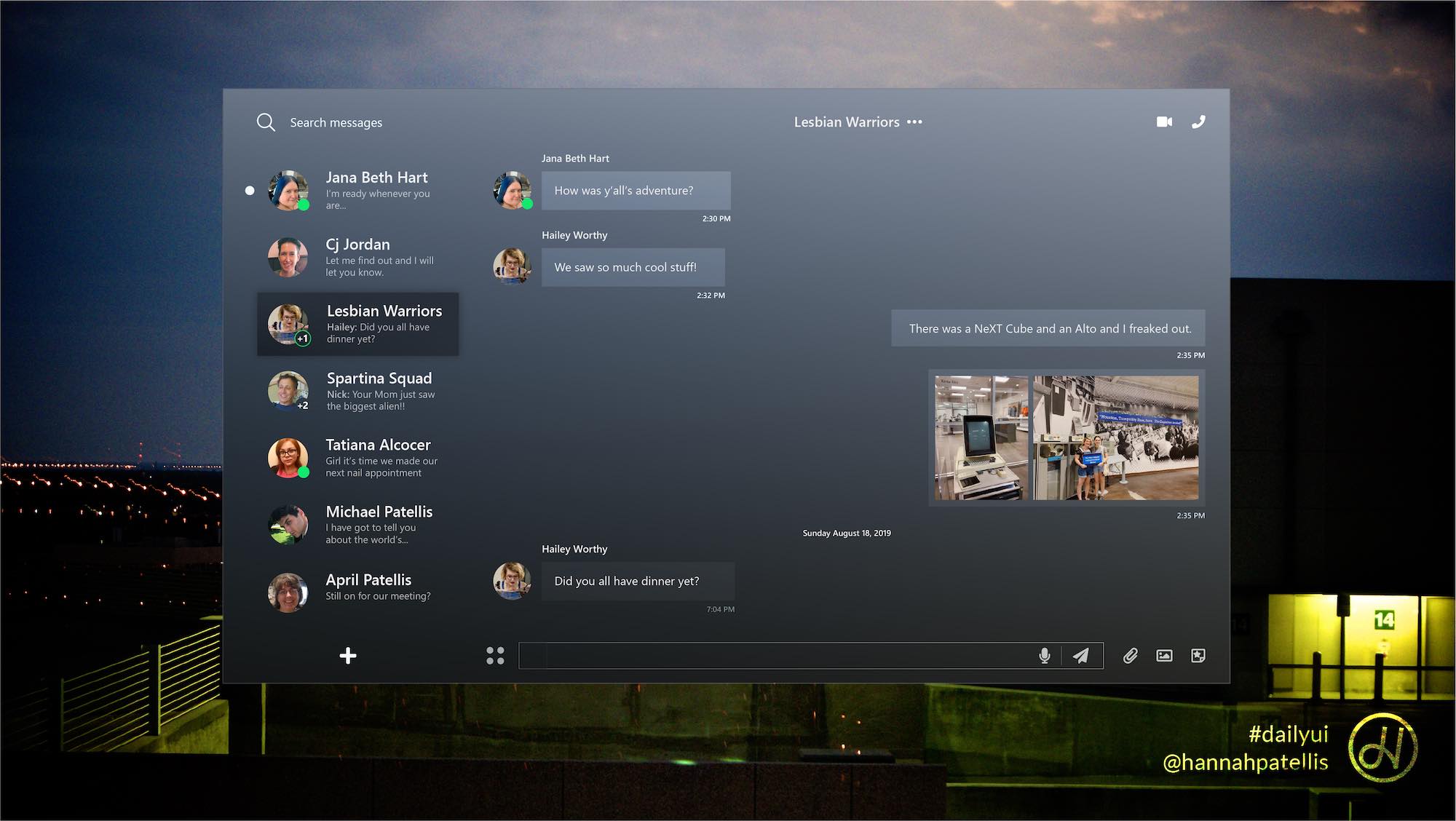Select Cj Jordan conversation
Viewport: 1456px width, 821px height.
click(357, 257)
